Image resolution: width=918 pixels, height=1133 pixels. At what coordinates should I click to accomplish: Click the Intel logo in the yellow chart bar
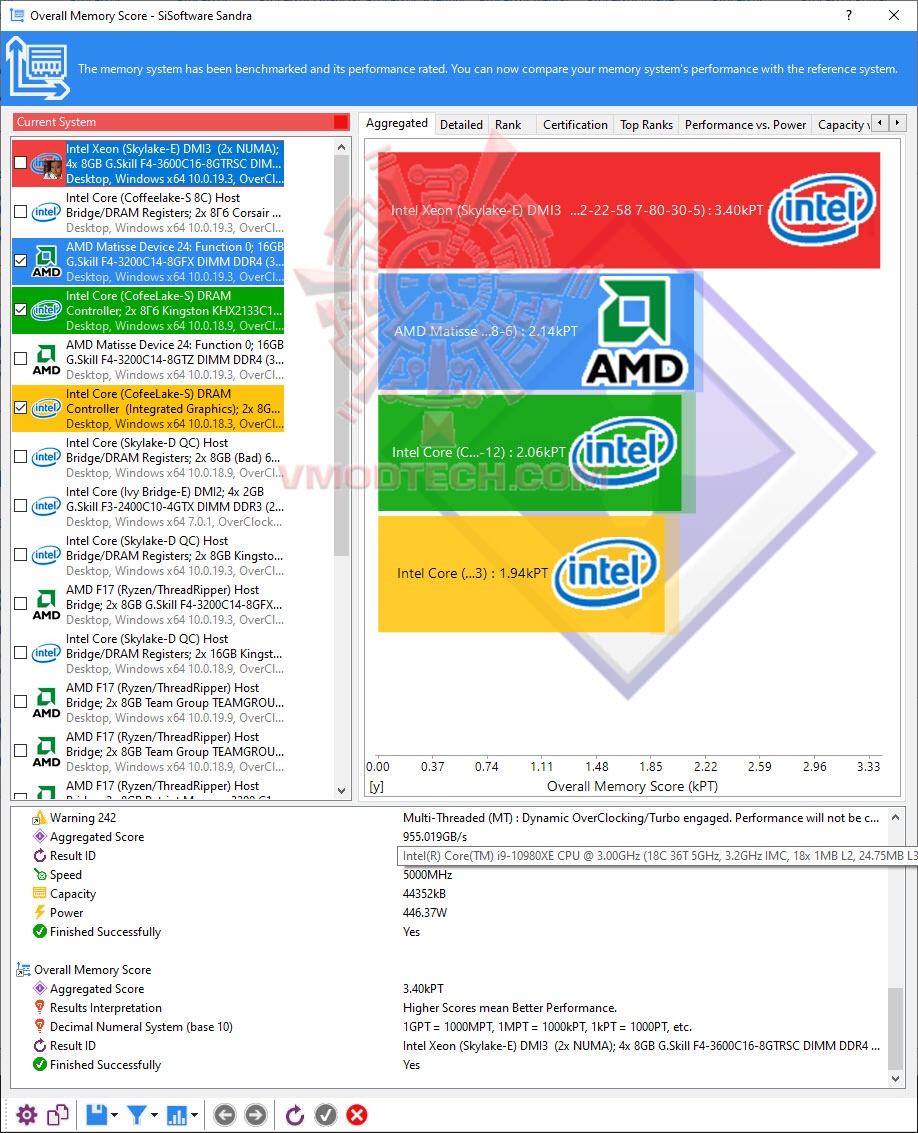[606, 572]
